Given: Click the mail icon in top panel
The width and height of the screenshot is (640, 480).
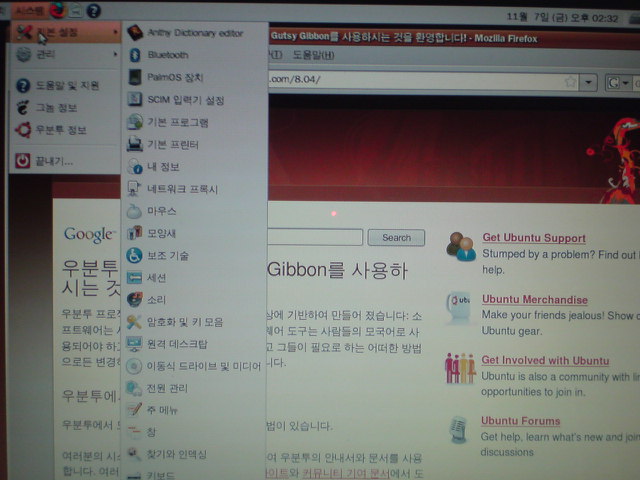Looking at the screenshot, I should coord(76,11).
